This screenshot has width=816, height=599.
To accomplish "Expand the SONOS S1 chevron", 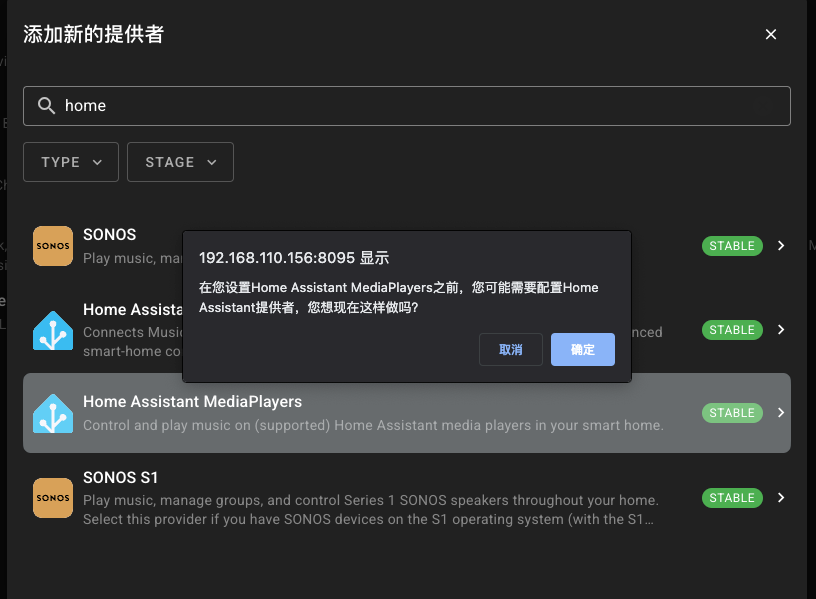I will point(781,498).
